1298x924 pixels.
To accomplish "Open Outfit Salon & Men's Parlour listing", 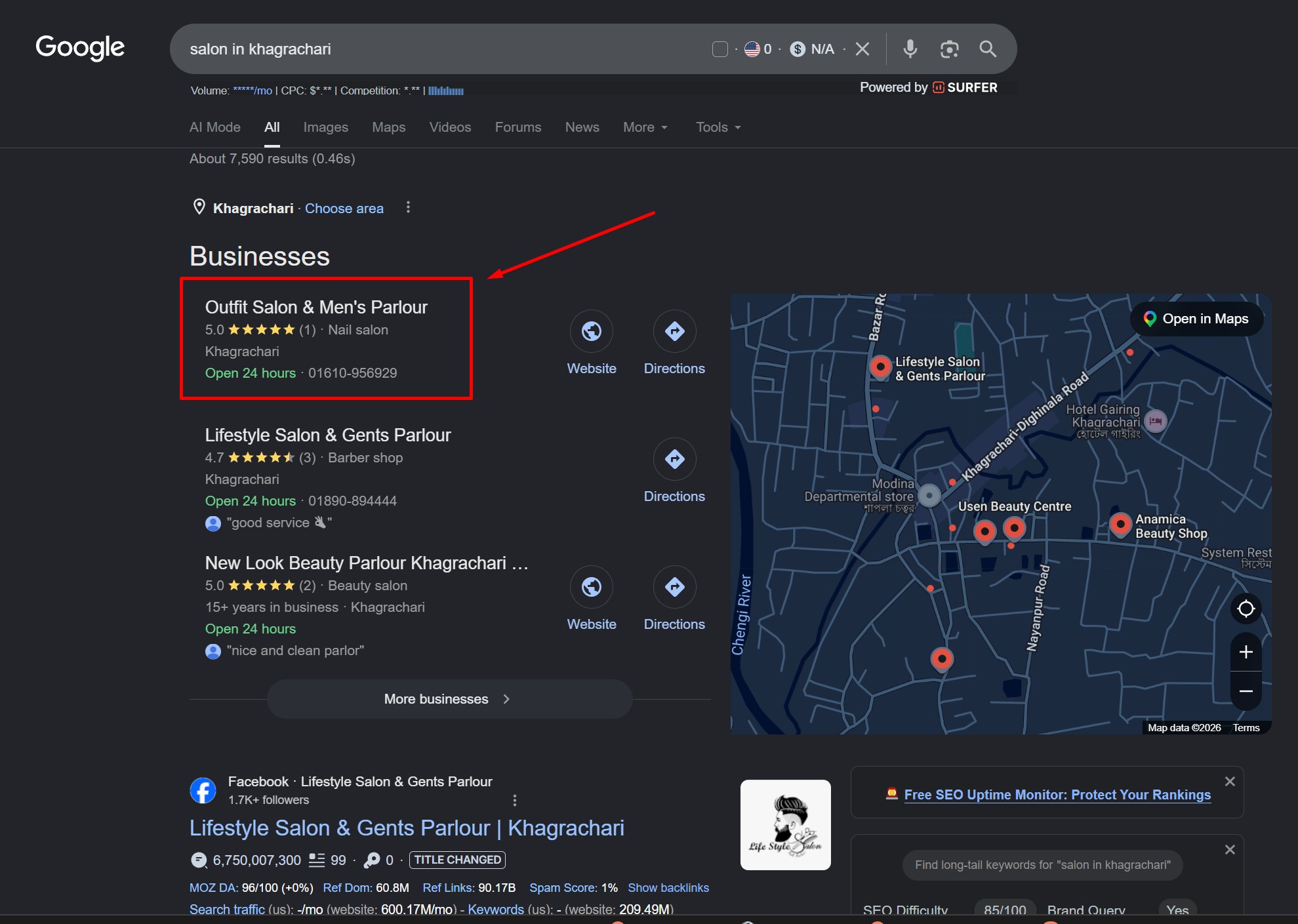I will coord(316,307).
